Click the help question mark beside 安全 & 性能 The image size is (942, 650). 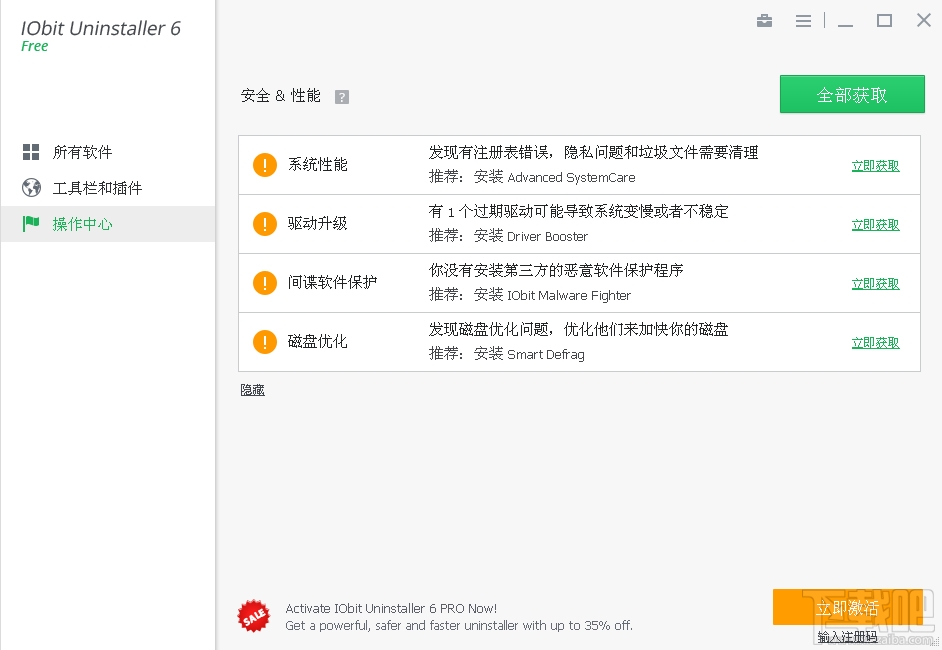pyautogui.click(x=341, y=96)
